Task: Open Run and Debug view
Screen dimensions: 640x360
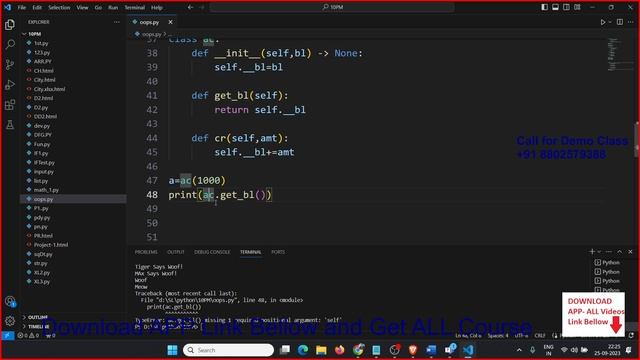Action: click(x=10, y=84)
